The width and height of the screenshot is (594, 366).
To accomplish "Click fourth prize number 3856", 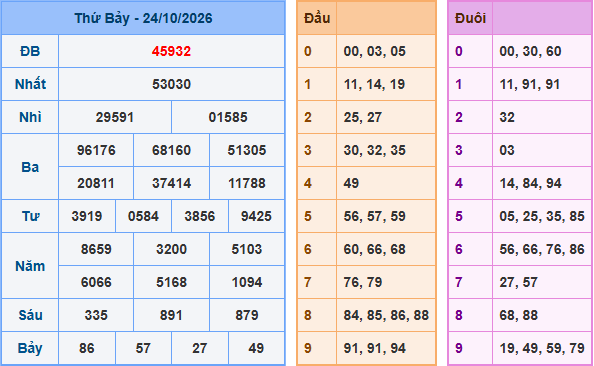I will pos(200,216).
